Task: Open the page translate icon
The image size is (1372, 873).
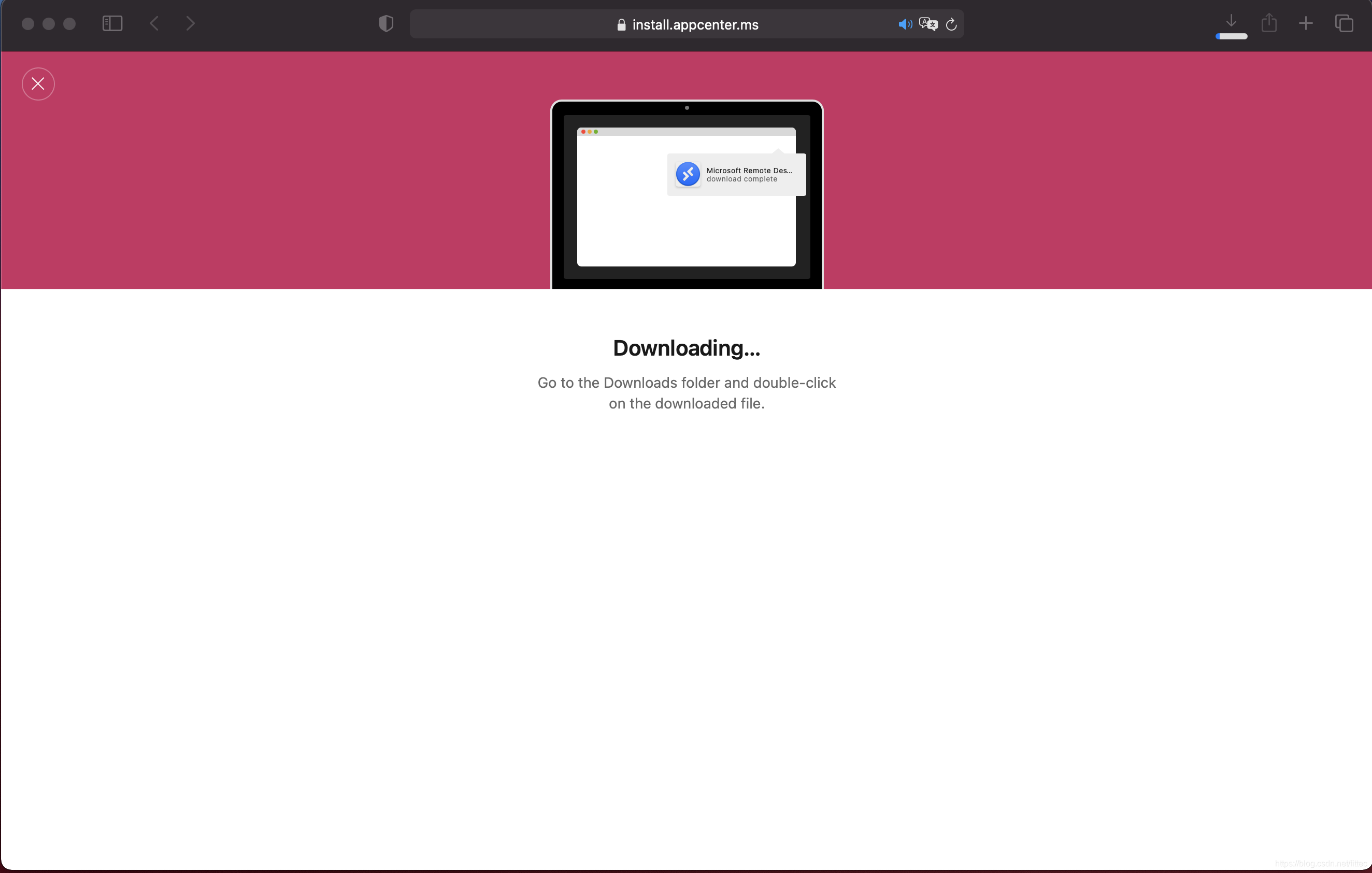Action: click(928, 24)
